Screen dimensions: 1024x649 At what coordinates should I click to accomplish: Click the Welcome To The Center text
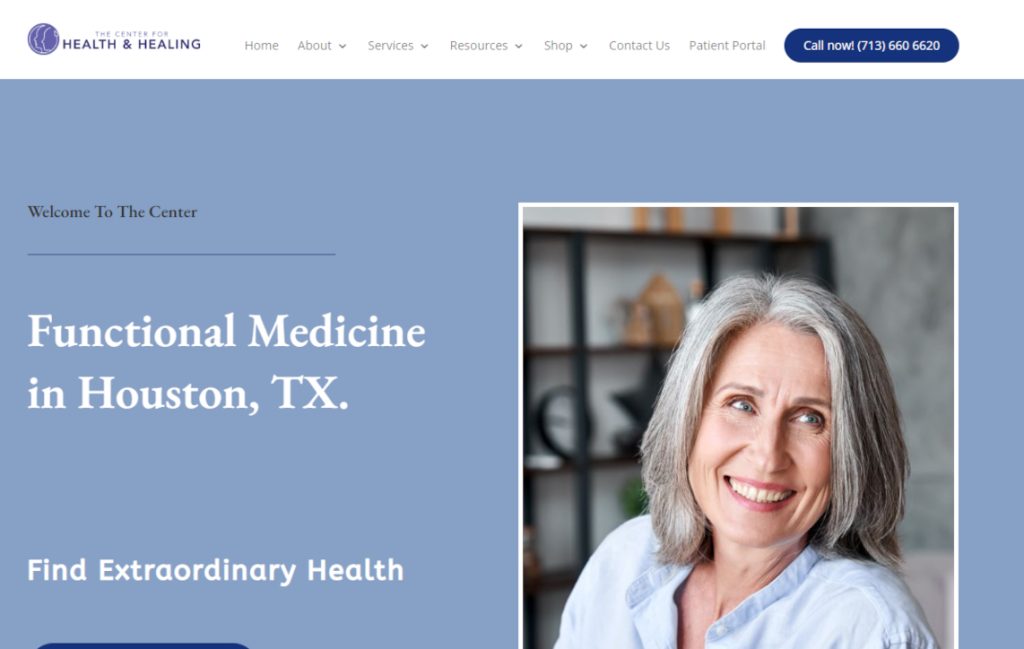[112, 212]
